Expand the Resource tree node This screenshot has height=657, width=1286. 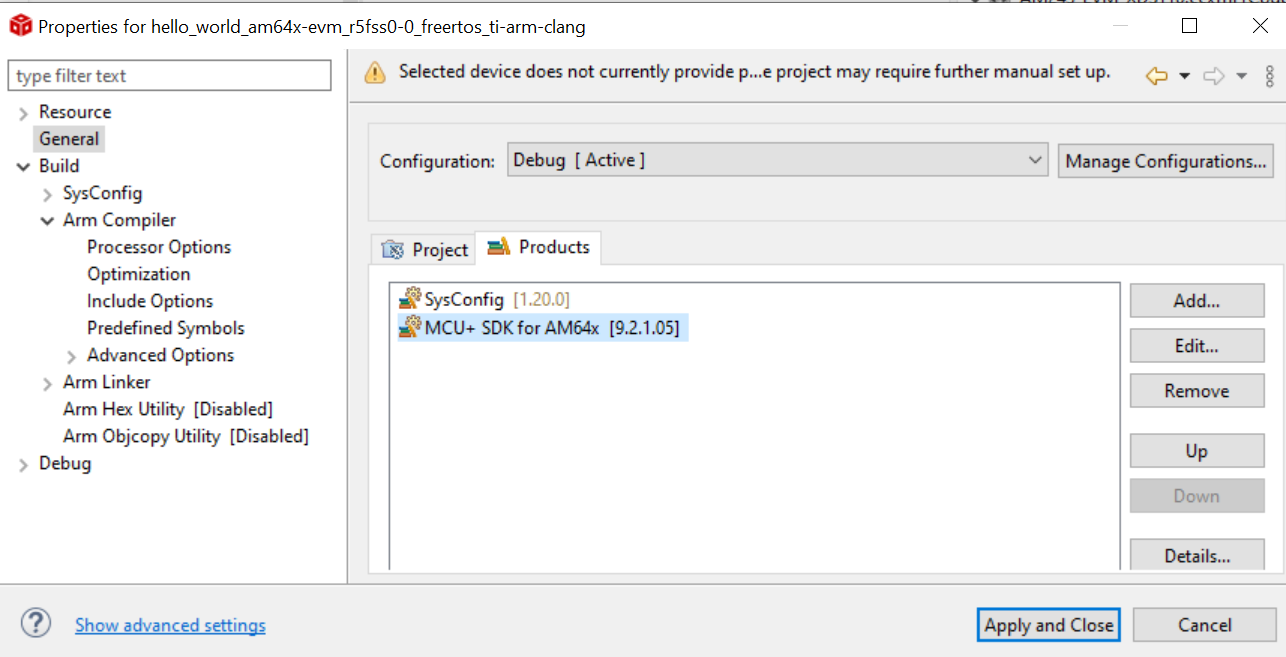tap(23, 113)
